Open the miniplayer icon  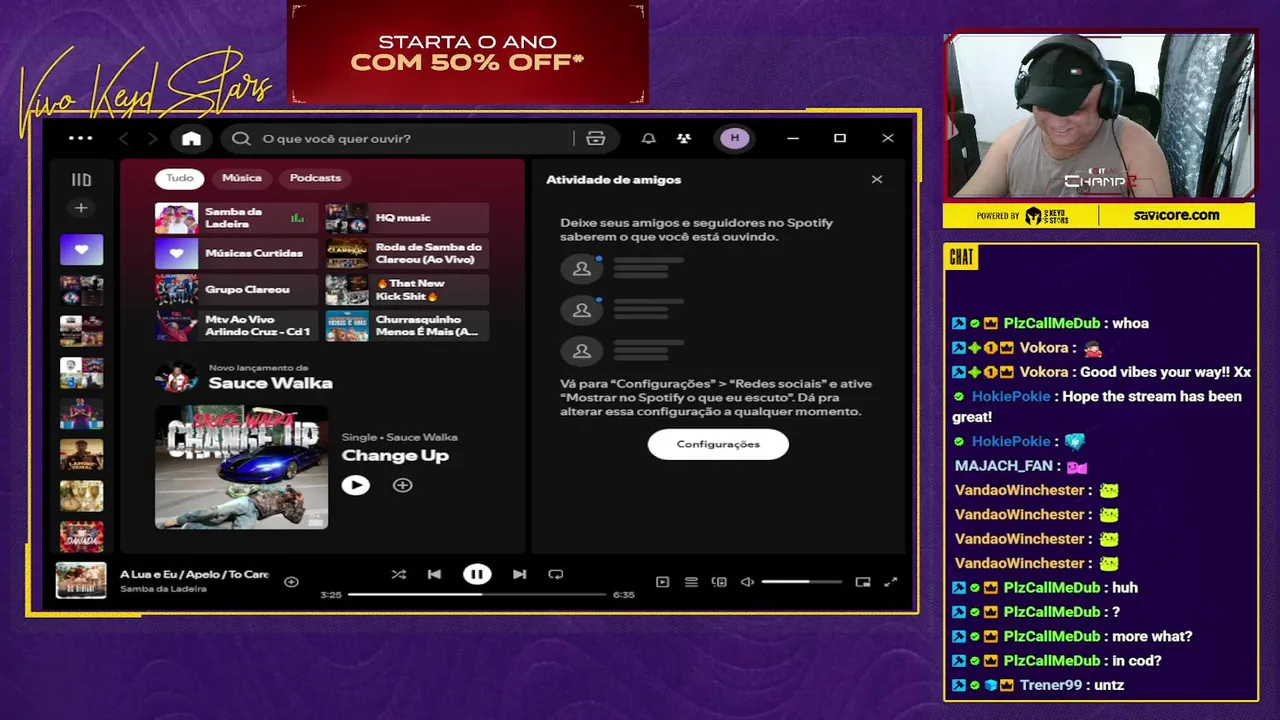click(x=863, y=582)
